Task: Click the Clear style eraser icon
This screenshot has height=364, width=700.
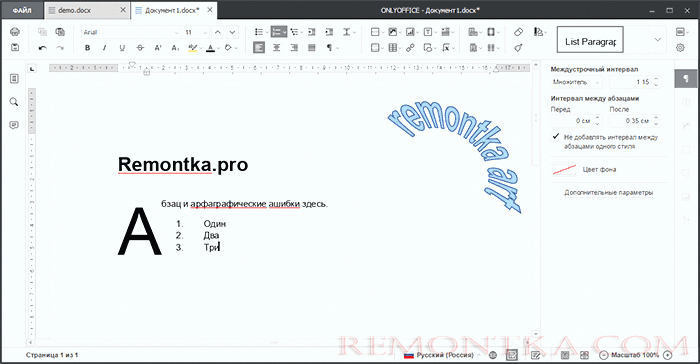Action: tap(518, 32)
